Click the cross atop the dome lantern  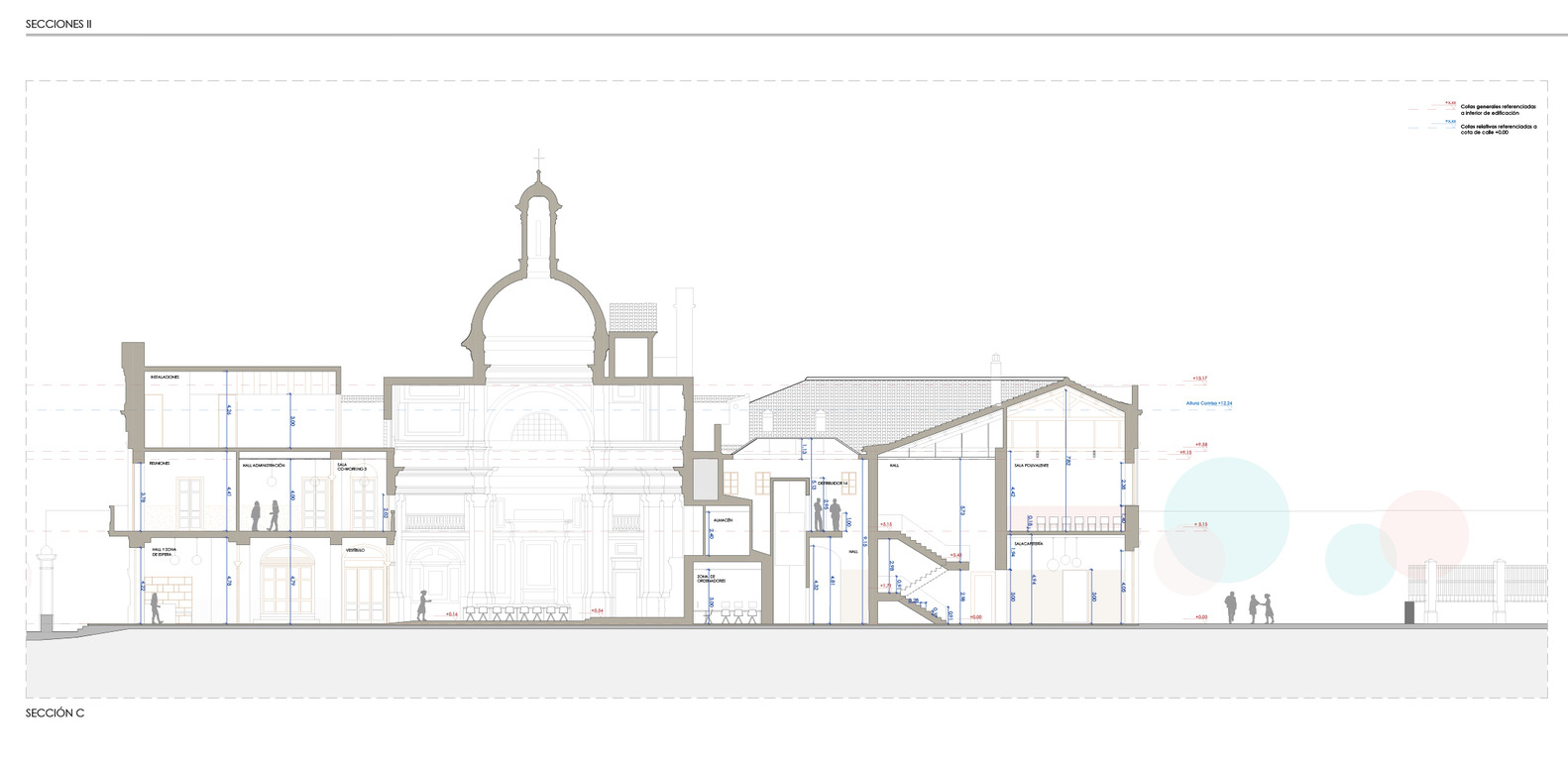click(x=539, y=159)
